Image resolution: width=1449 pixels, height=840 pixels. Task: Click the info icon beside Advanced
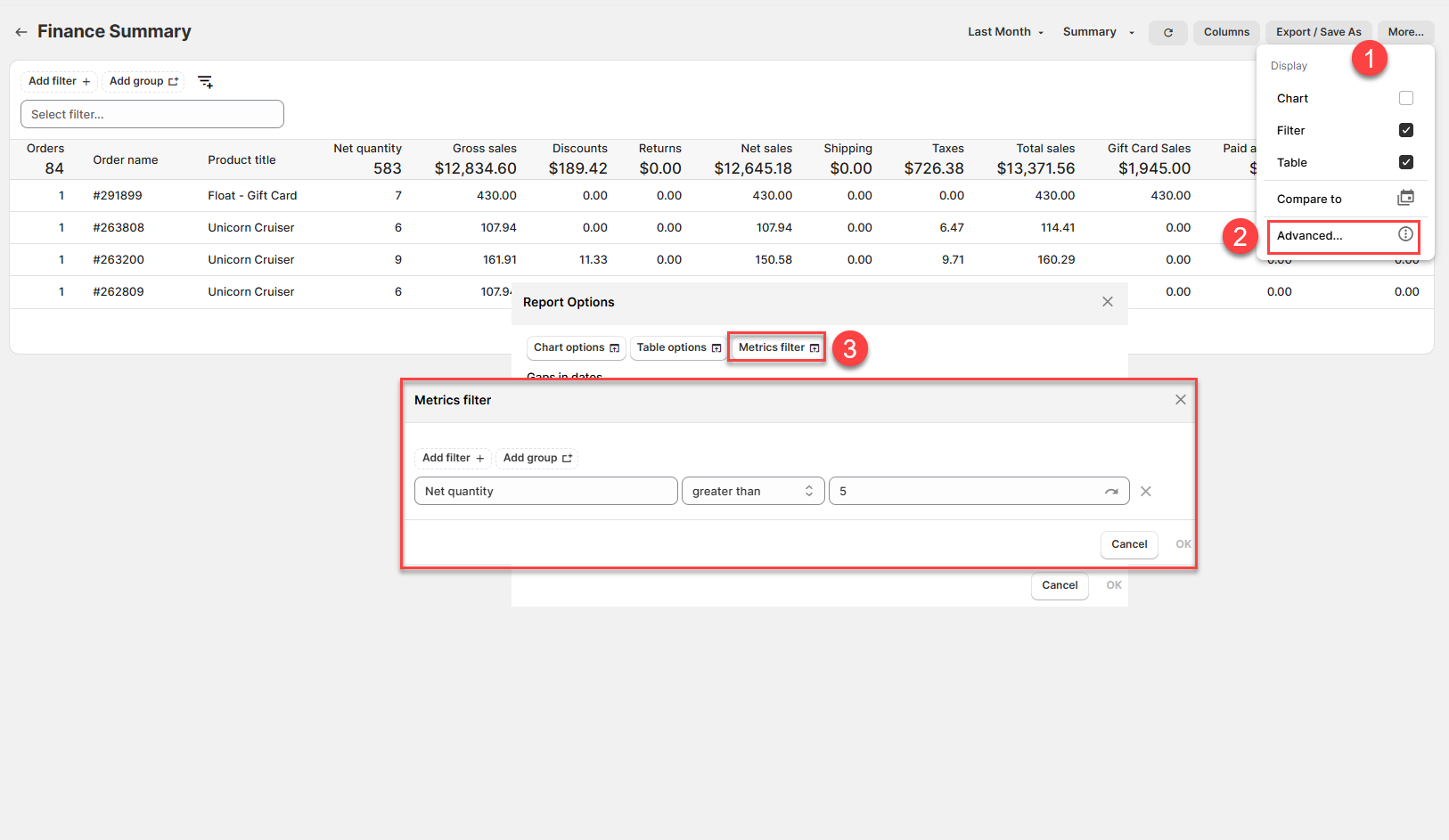coord(1405,234)
